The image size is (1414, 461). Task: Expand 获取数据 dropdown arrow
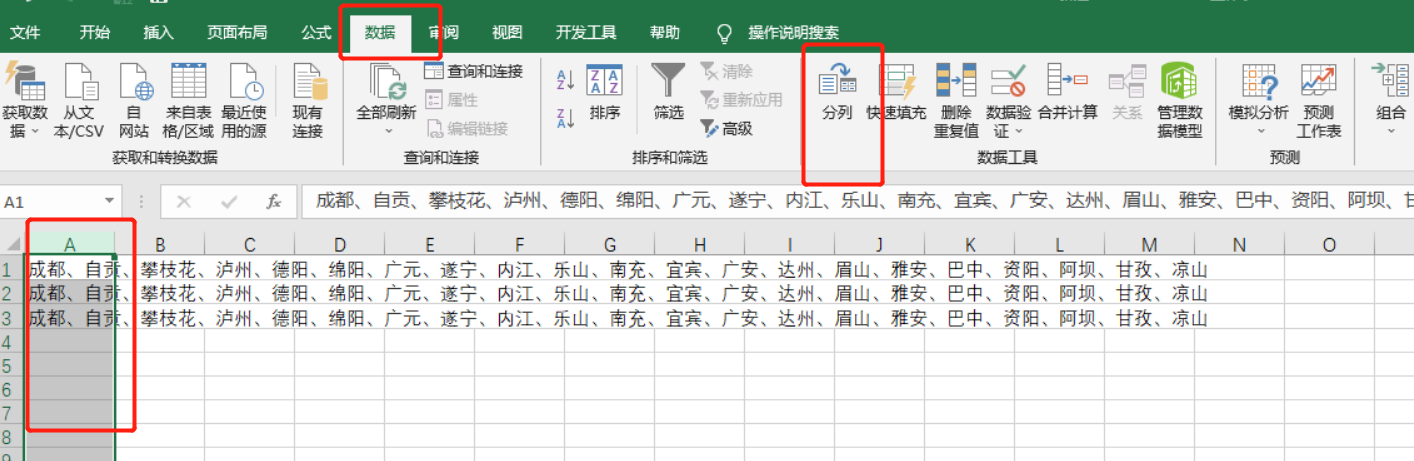36,131
